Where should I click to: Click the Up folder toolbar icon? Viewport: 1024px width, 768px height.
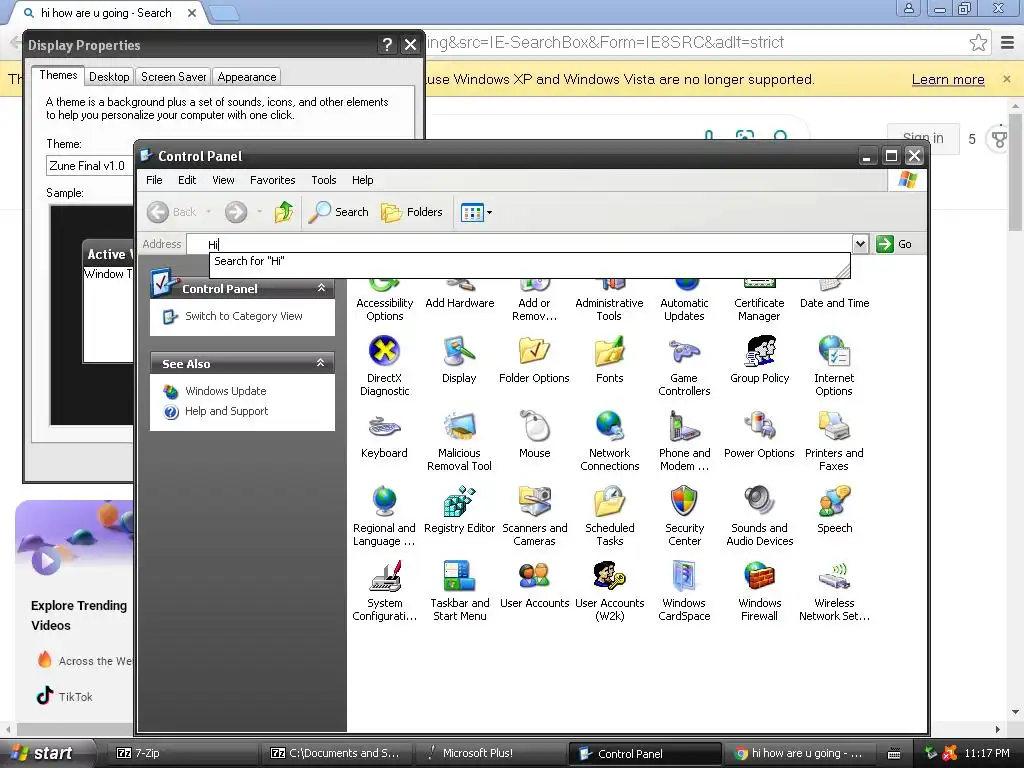point(283,212)
